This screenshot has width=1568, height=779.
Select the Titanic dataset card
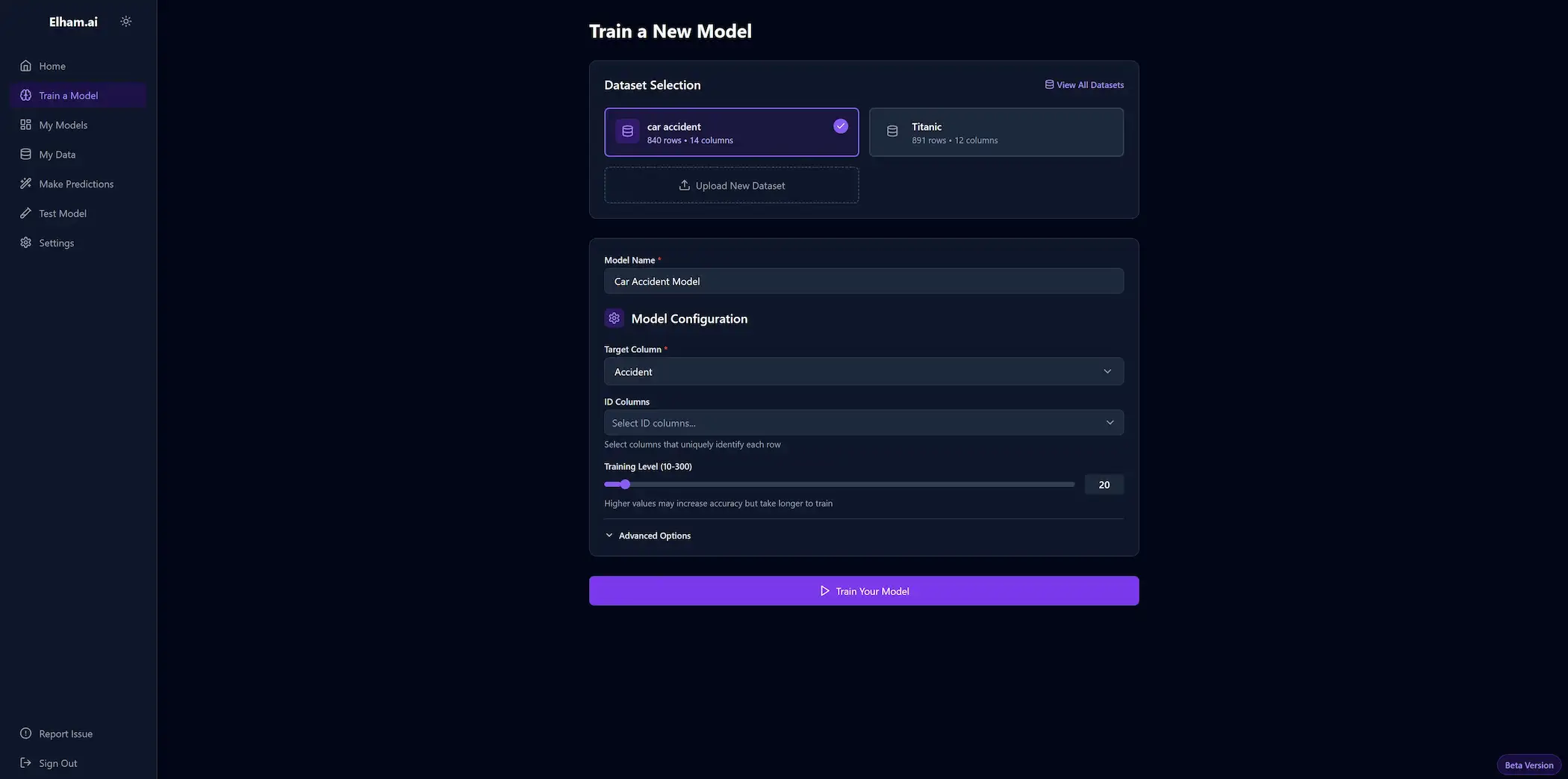click(x=996, y=132)
